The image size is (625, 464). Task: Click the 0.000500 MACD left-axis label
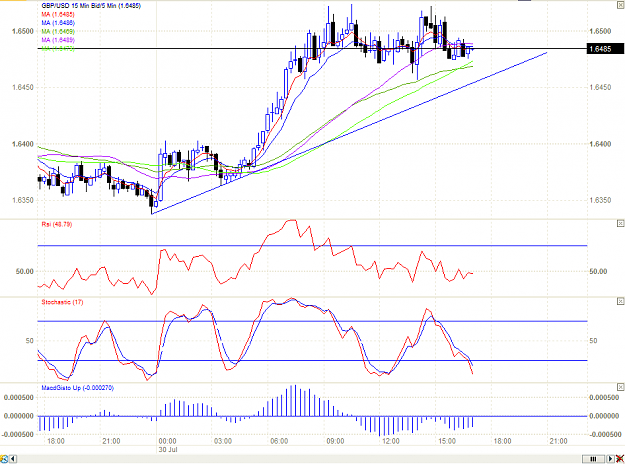[18, 398]
